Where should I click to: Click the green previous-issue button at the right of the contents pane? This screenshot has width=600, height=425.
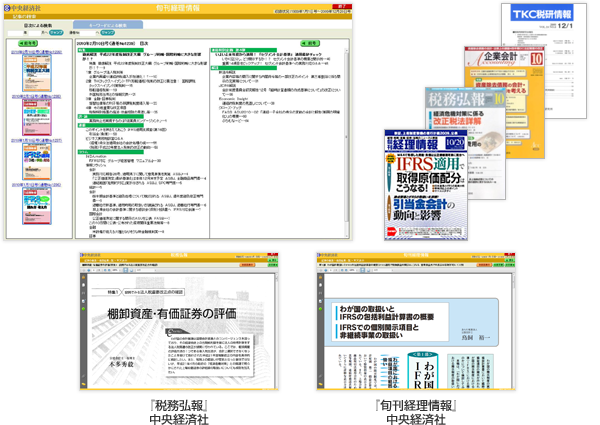pos(310,43)
